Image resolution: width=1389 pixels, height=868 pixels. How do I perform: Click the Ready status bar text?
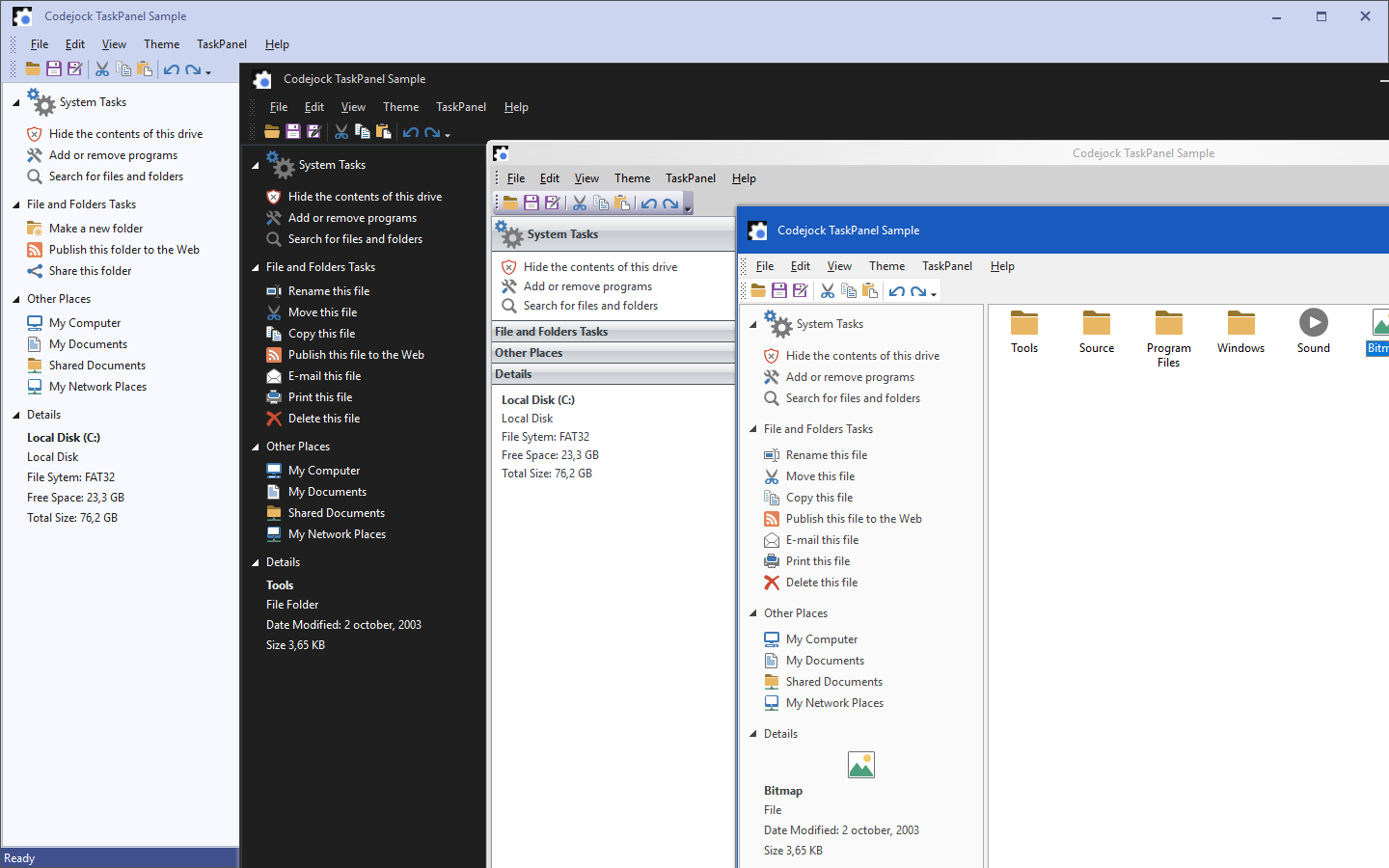[x=19, y=858]
